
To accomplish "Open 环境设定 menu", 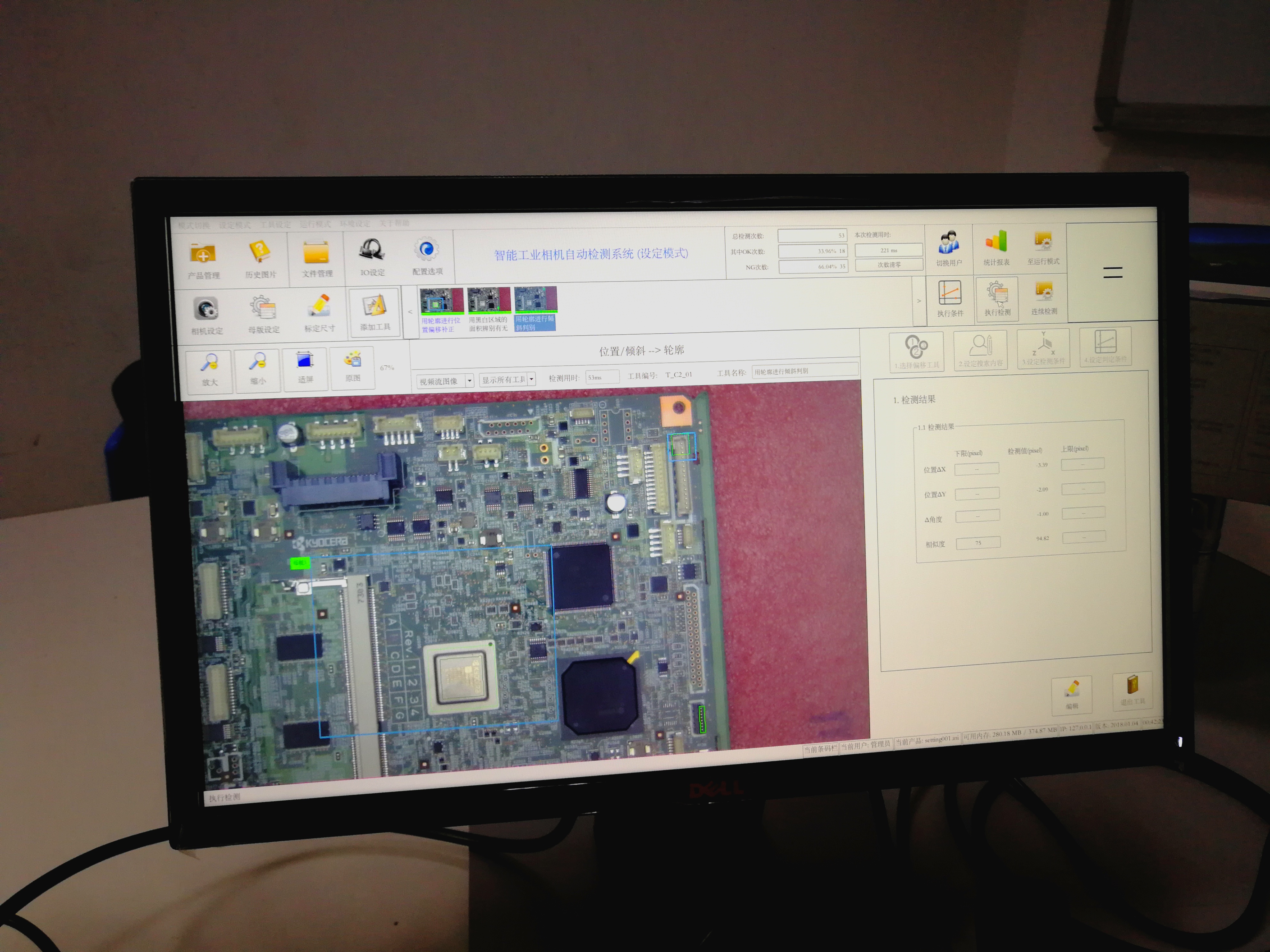I will point(355,223).
